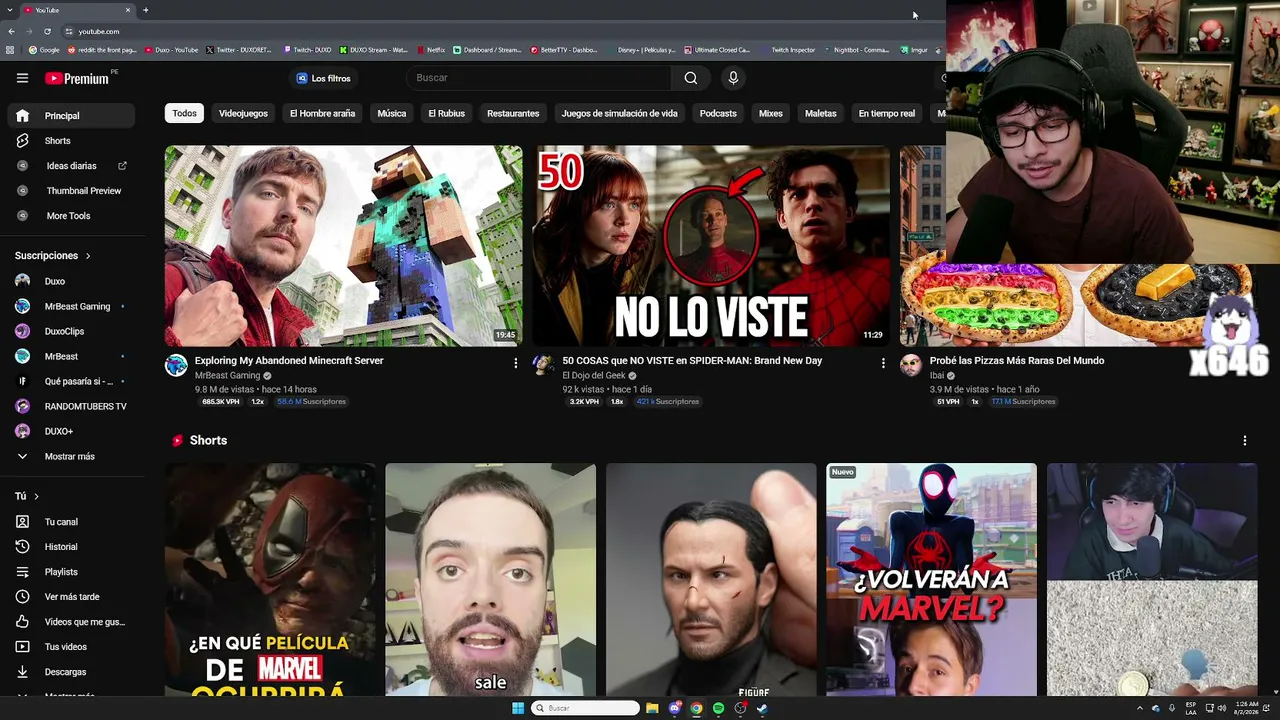
Task: Go to the YouTube Premium logo home
Action: click(78, 78)
